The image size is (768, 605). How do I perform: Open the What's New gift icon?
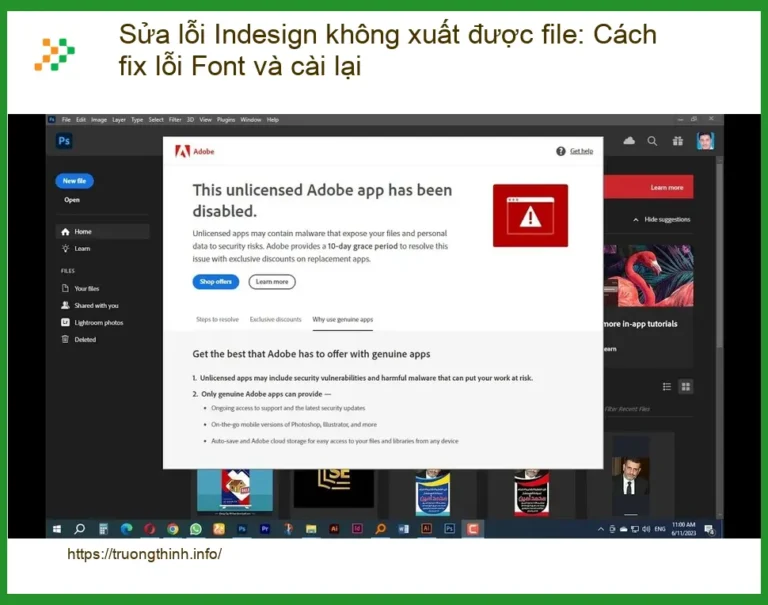[x=678, y=141]
